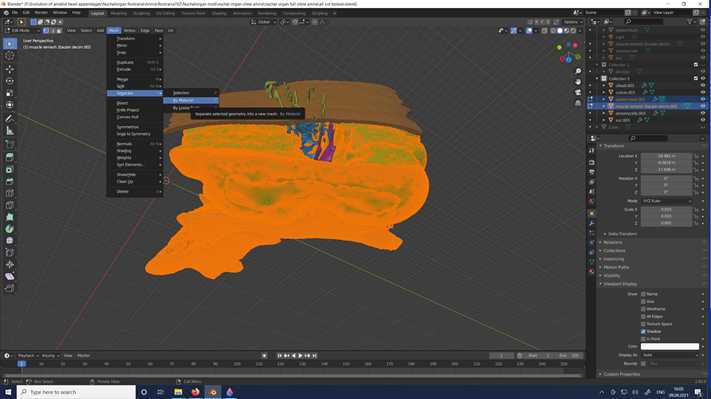Launch Firefox from the Windows taskbar
Screen dimensions: 711x399
click(195, 392)
